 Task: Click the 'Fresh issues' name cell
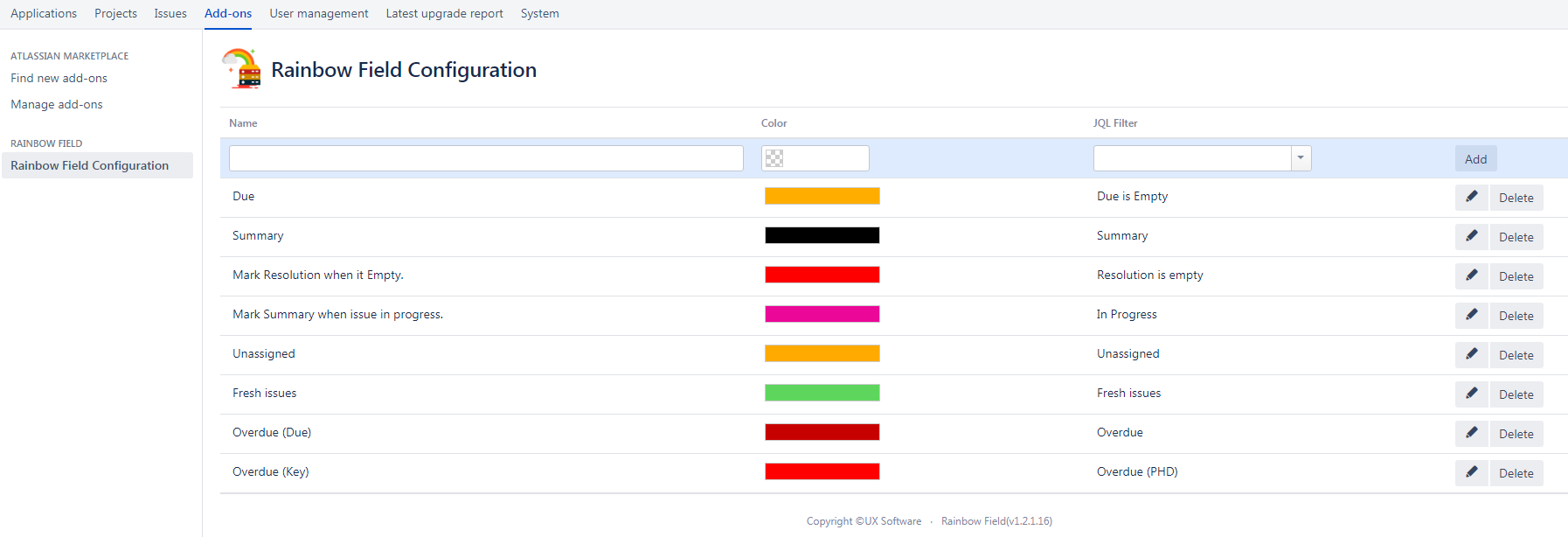[265, 393]
